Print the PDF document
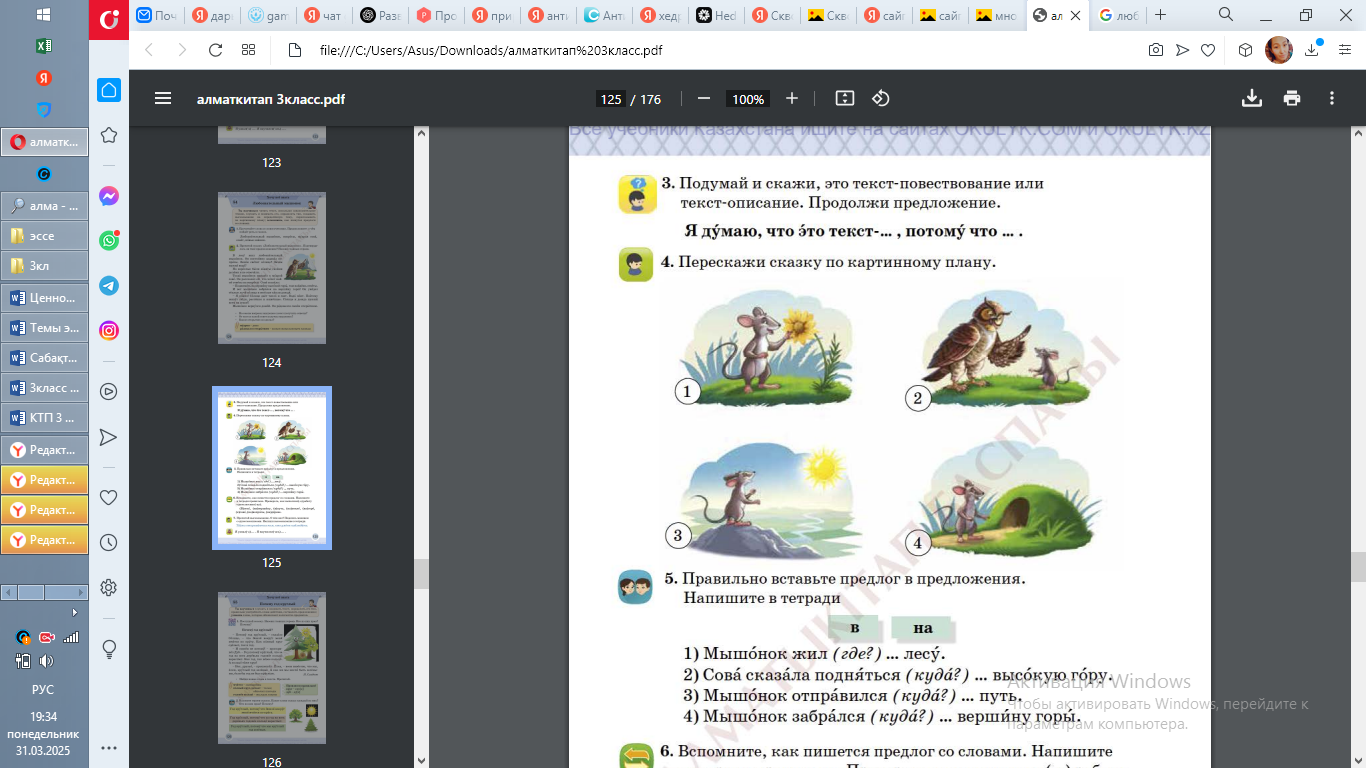This screenshot has height=768, width=1366. [1292, 98]
